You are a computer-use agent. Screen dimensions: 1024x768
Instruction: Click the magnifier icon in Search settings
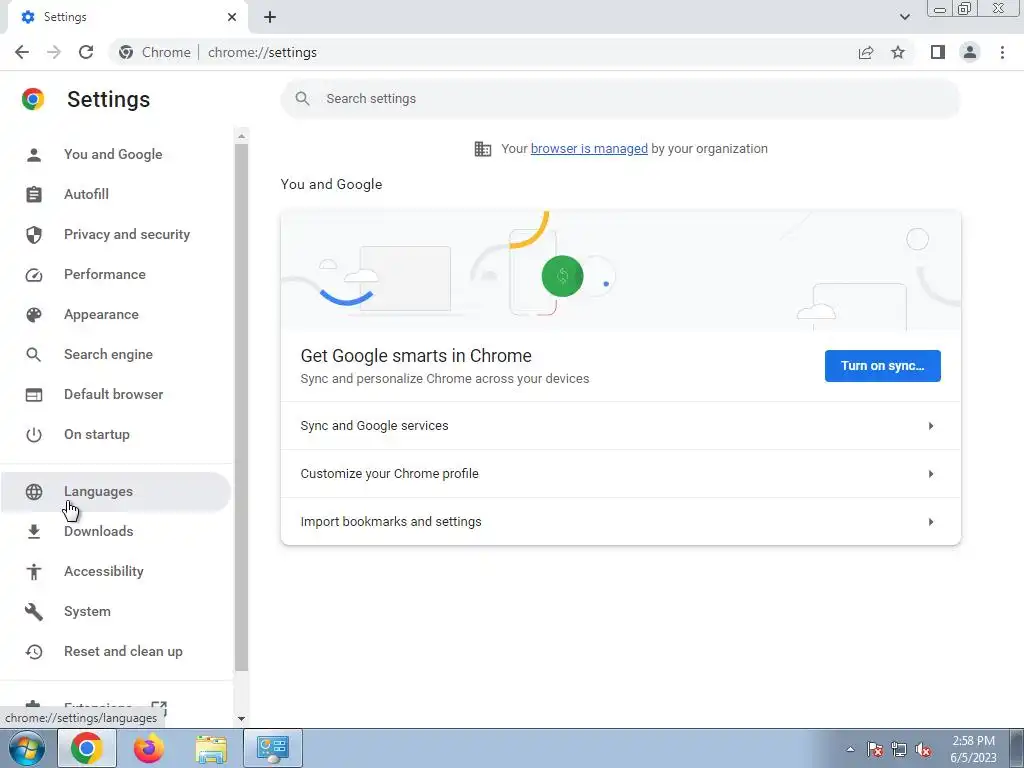[302, 99]
